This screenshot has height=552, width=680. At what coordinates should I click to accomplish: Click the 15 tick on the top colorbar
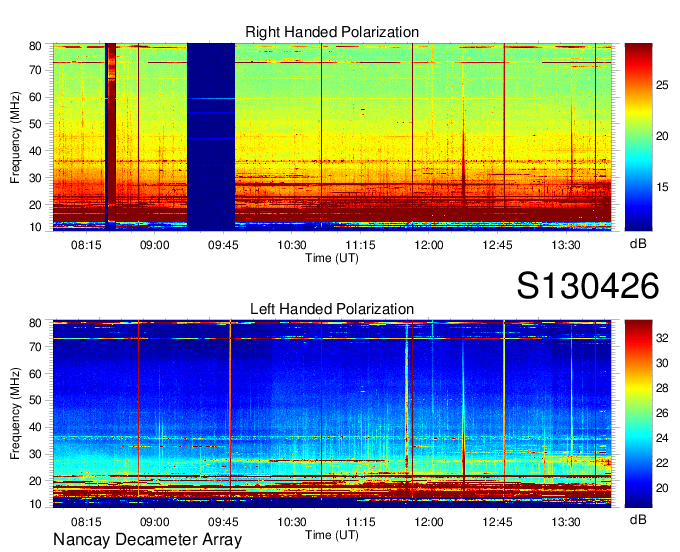pos(662,187)
